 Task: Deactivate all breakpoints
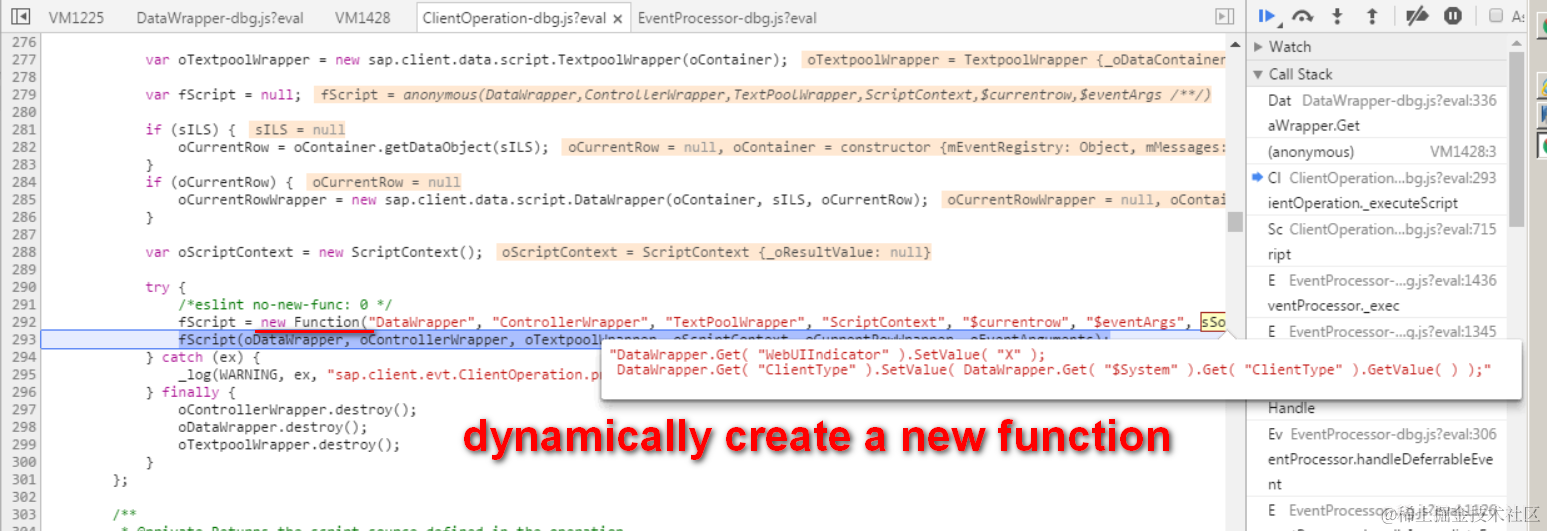[x=1417, y=16]
